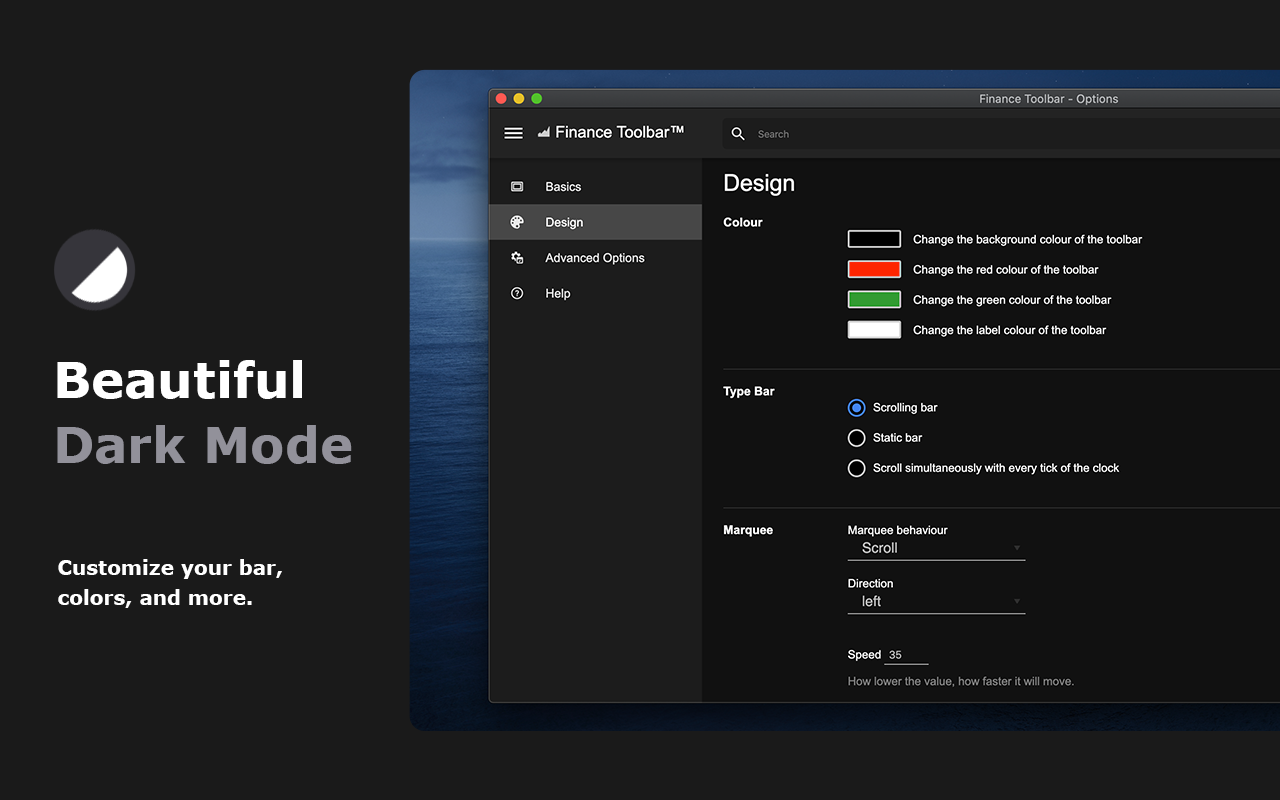
Task: Click 'Change the red colour of the toolbar' text
Action: (x=1006, y=270)
